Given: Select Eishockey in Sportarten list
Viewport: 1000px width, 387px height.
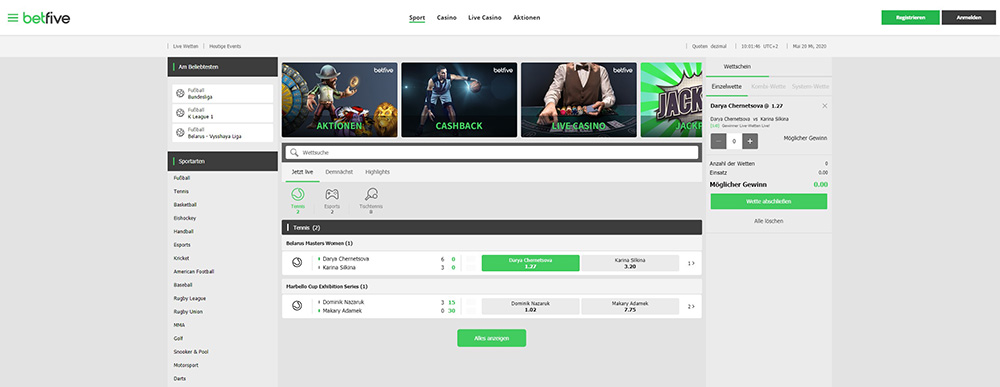Looking at the screenshot, I should (184, 219).
